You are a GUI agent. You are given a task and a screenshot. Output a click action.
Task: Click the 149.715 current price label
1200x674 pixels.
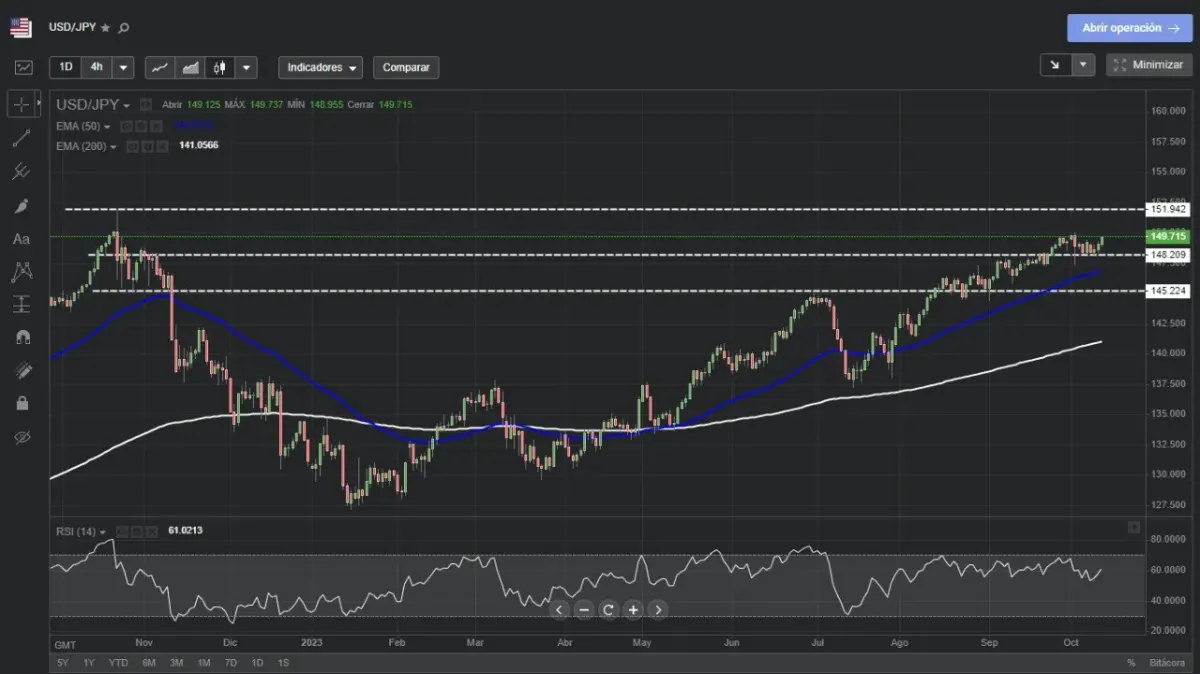point(1168,236)
